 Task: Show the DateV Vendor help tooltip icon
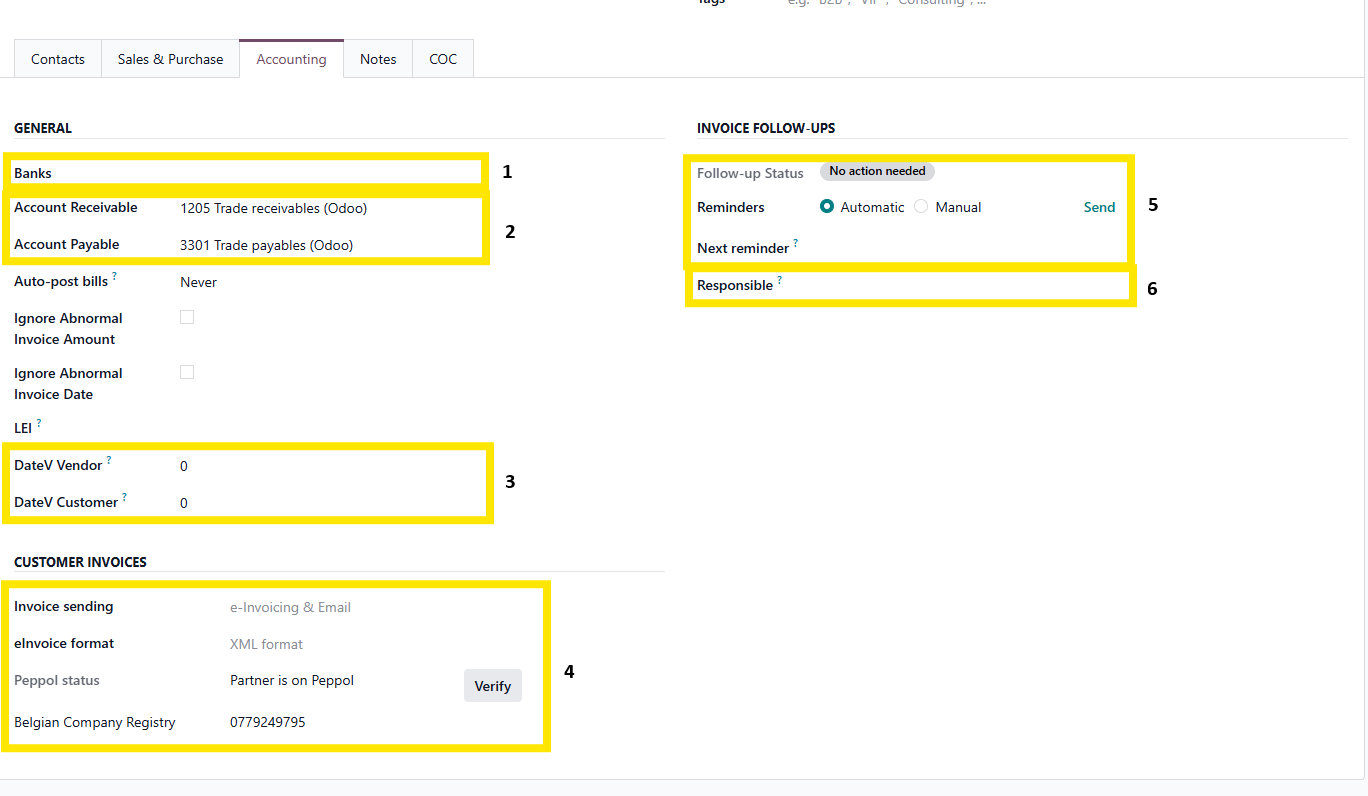coord(109,460)
